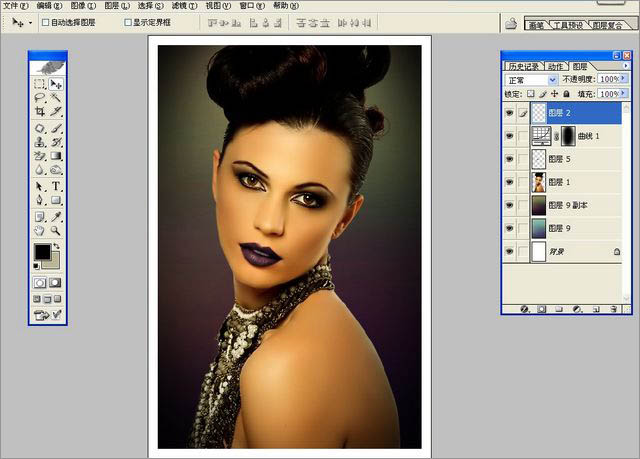Select the Hand tool

tap(39, 229)
